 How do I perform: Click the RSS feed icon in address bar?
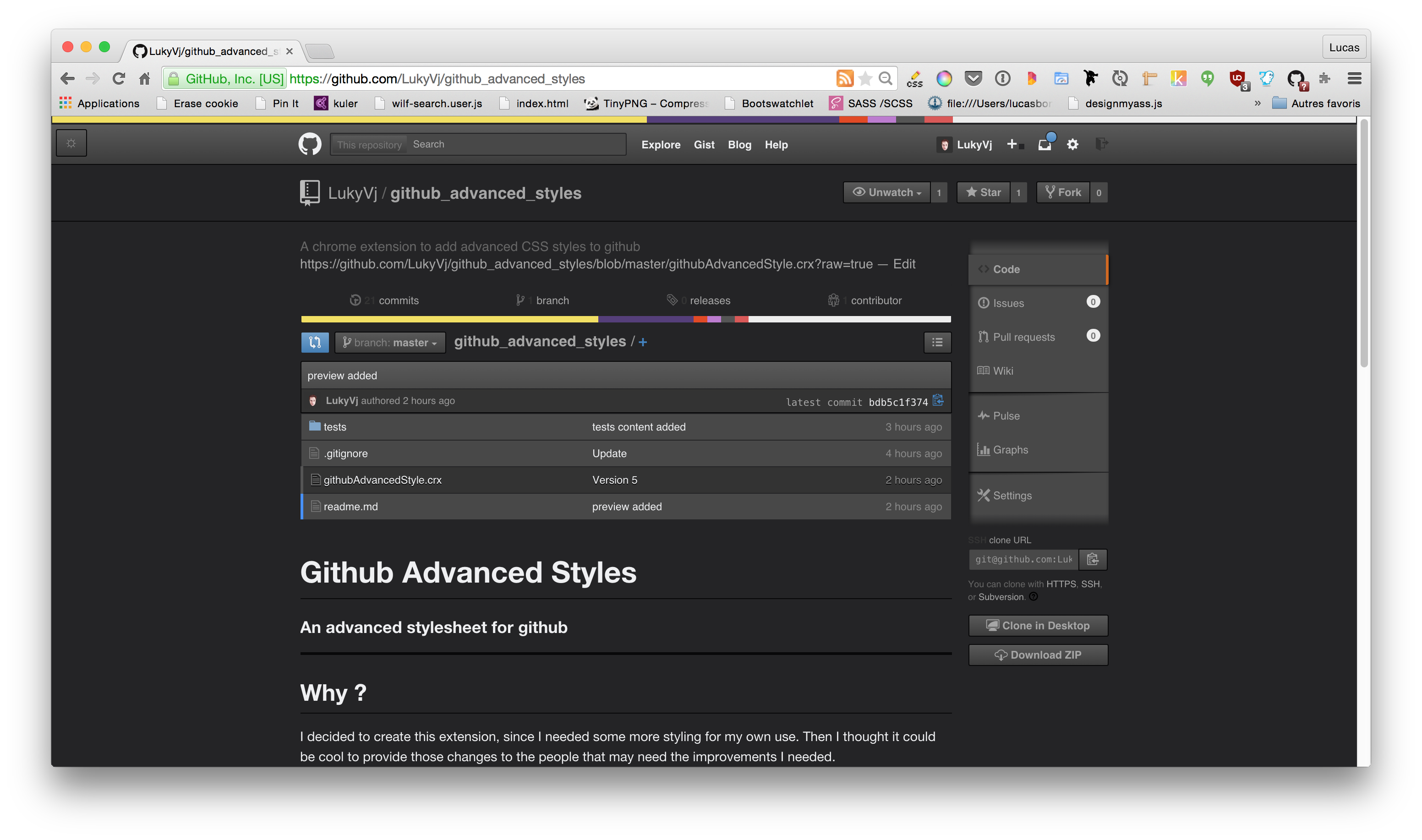[x=845, y=79]
